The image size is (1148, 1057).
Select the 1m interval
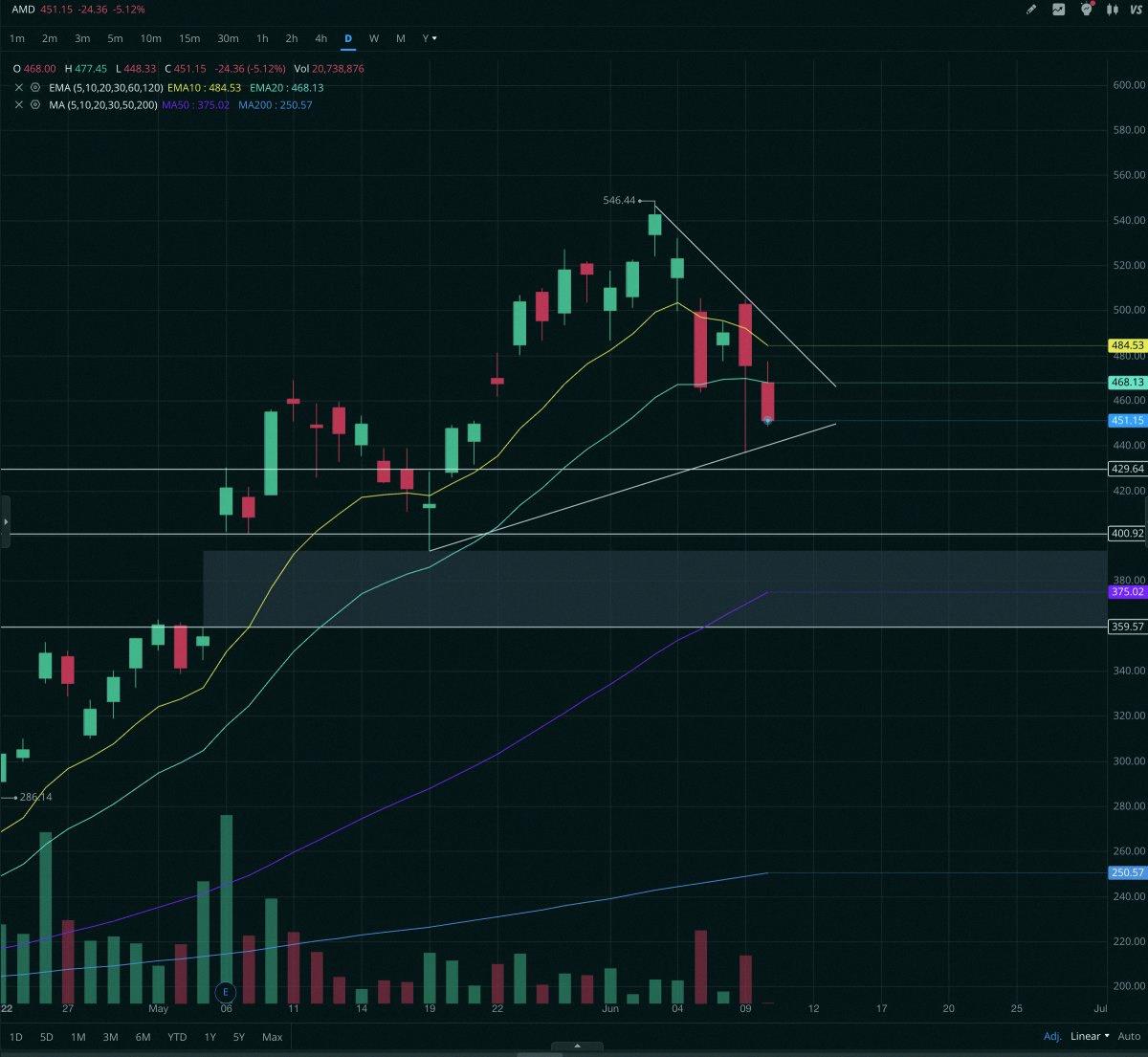click(x=17, y=38)
